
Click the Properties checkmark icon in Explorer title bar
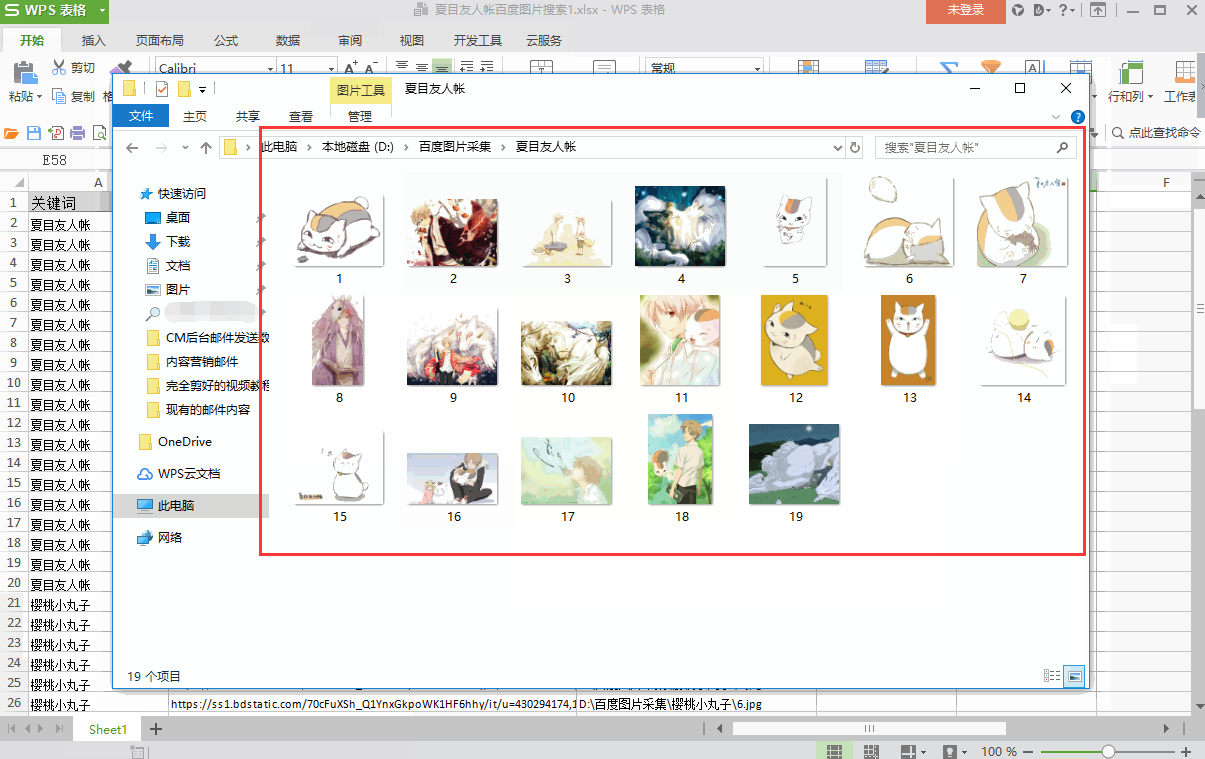point(162,89)
